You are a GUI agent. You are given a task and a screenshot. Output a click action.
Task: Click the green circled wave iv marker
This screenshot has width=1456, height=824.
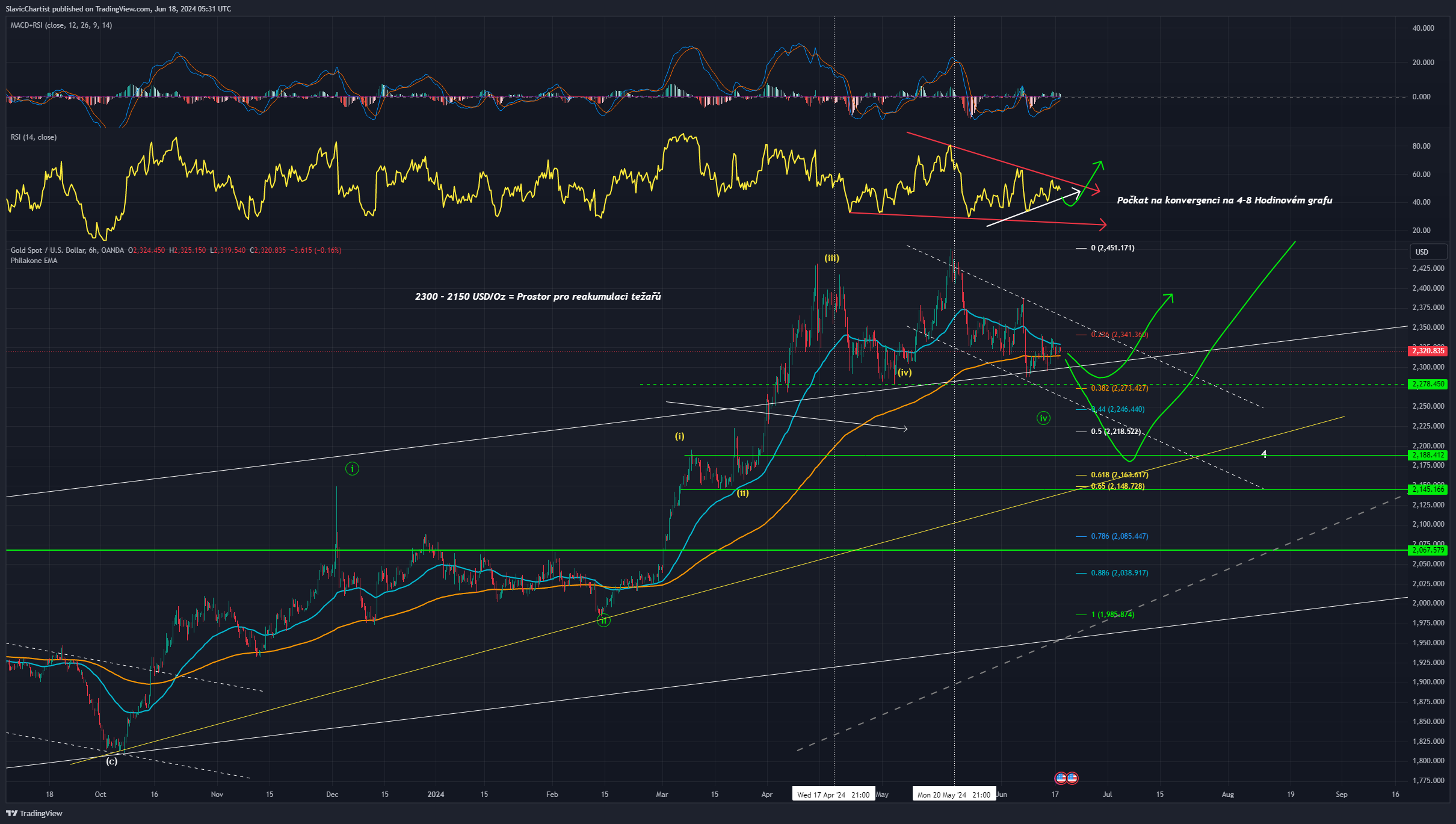point(1043,418)
